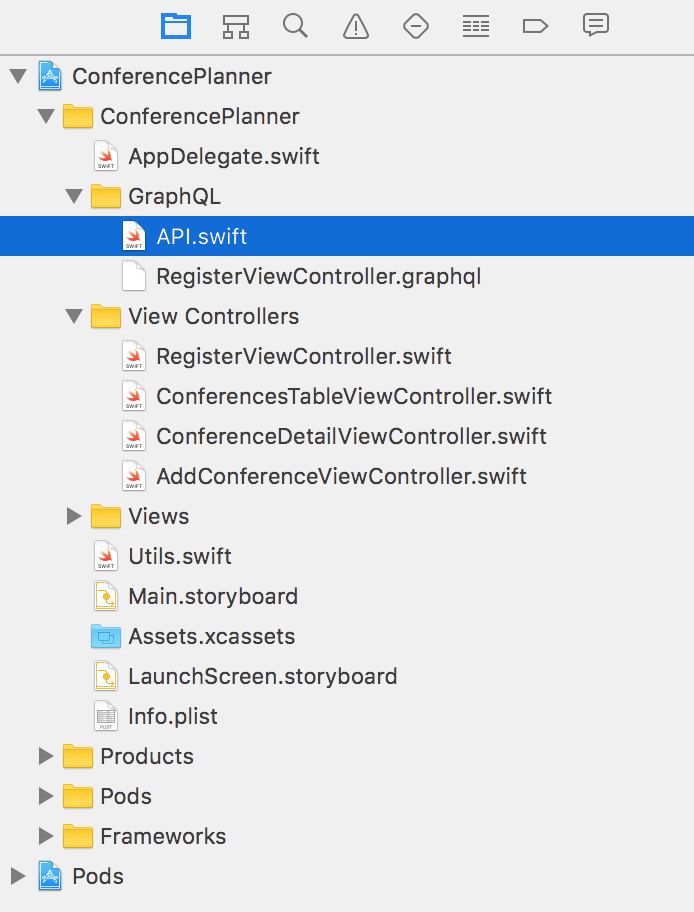Open the Test navigator diamond icon

click(x=416, y=26)
